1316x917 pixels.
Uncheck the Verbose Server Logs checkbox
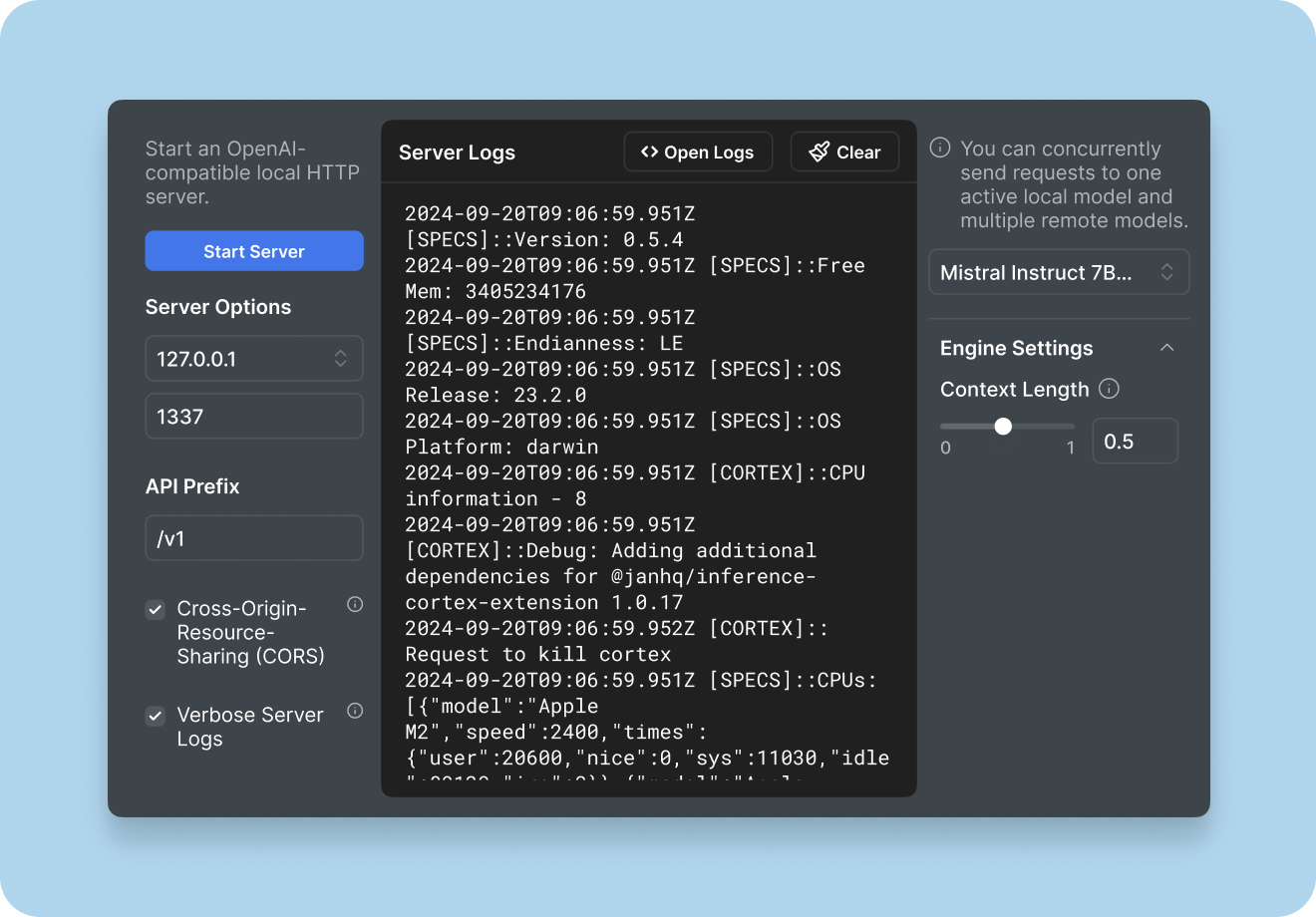click(x=156, y=716)
